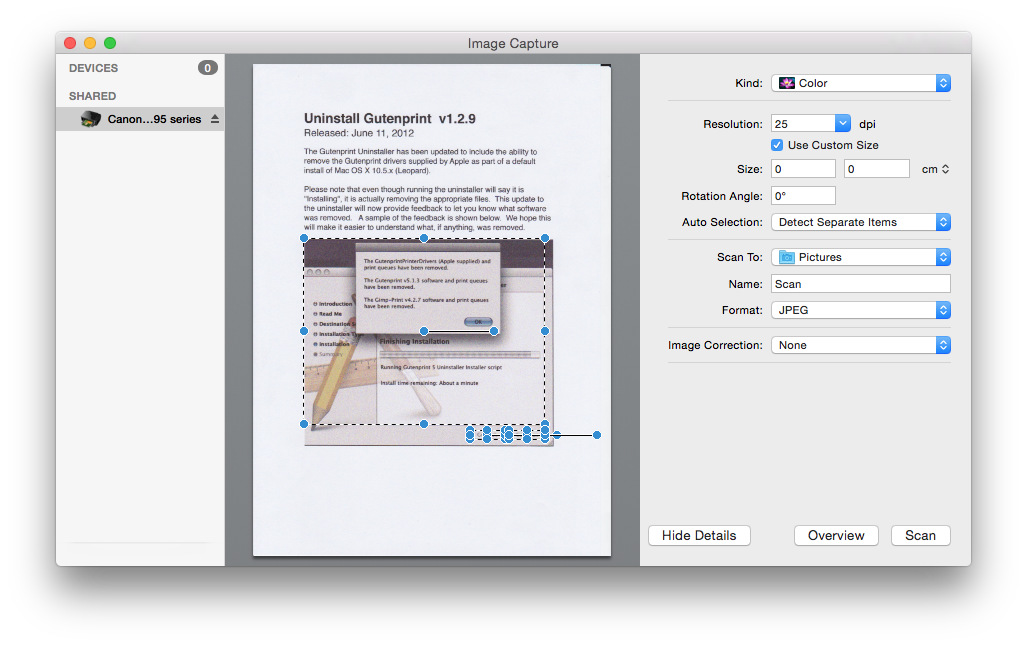Minimize the Image Capture window
Image resolution: width=1027 pixels, height=646 pixels.
pyautogui.click(x=90, y=43)
